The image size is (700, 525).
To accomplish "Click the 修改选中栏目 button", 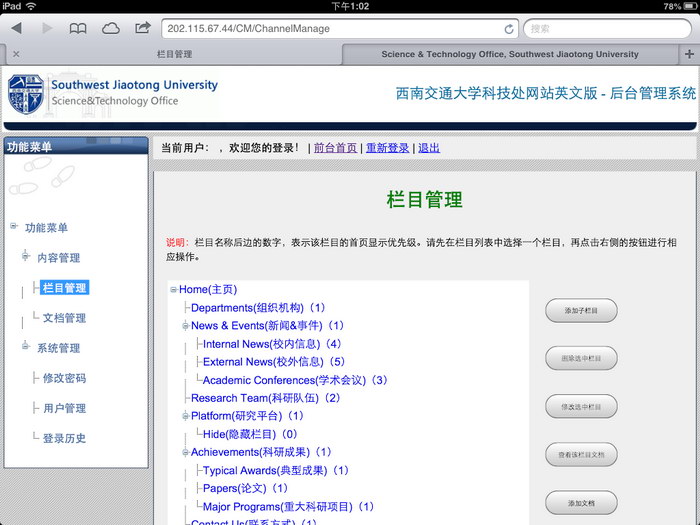I will [581, 407].
